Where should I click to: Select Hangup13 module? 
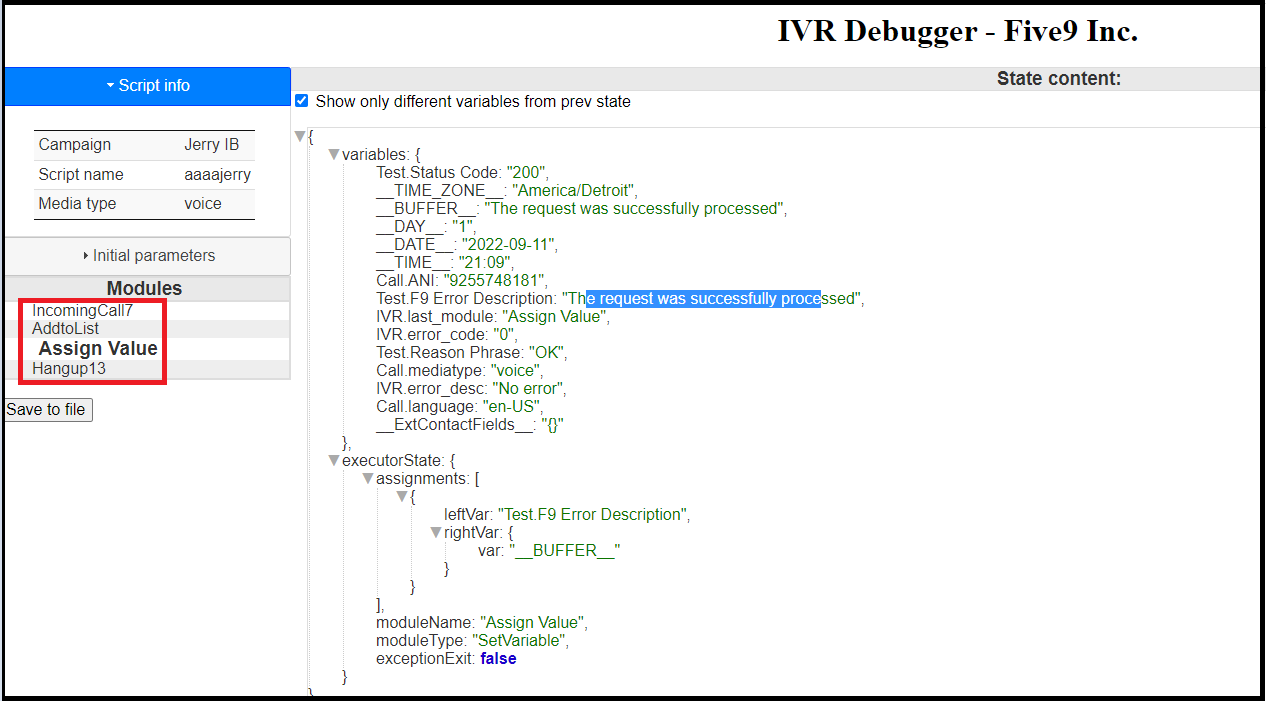[69, 369]
